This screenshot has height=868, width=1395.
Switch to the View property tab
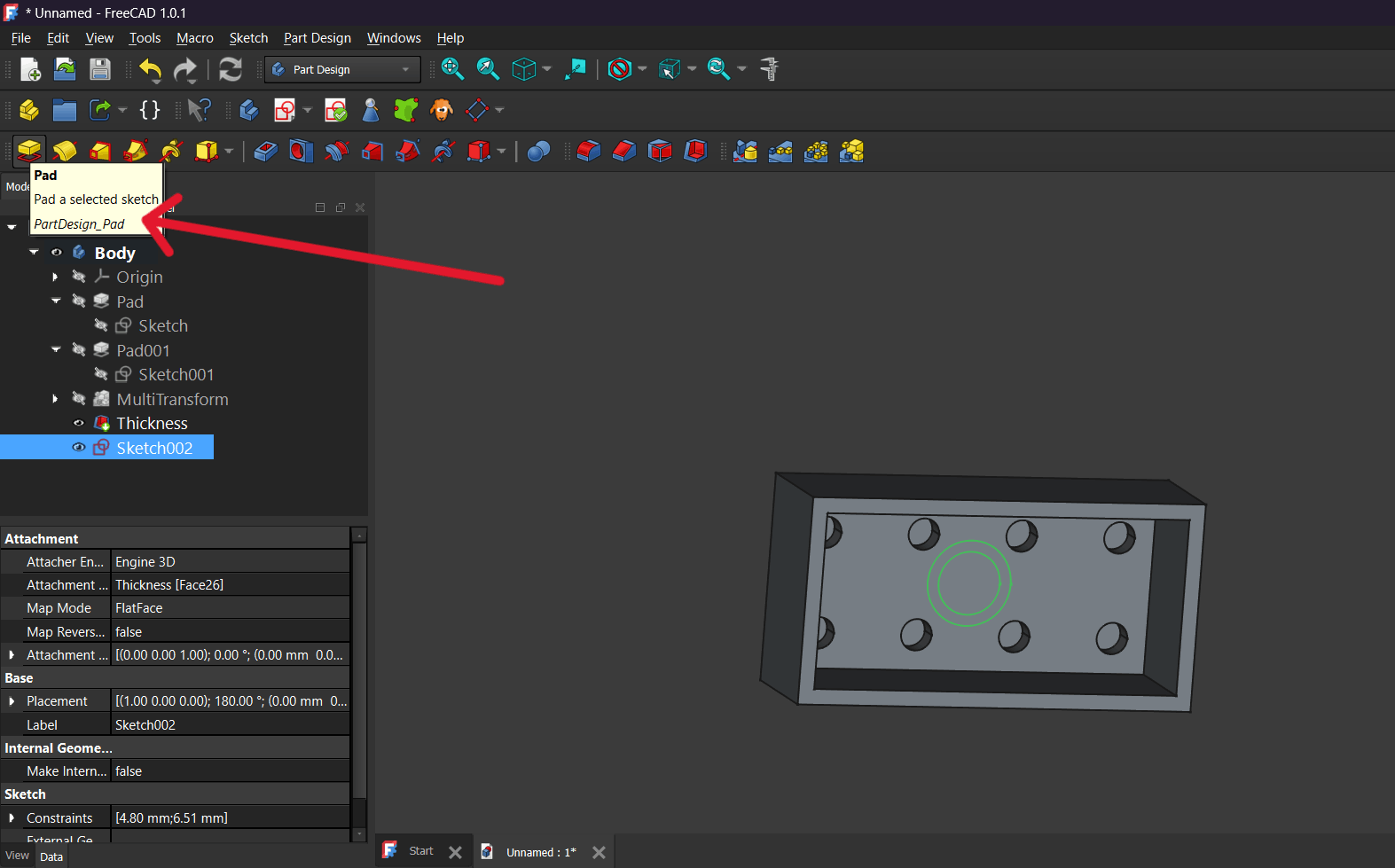click(17, 856)
